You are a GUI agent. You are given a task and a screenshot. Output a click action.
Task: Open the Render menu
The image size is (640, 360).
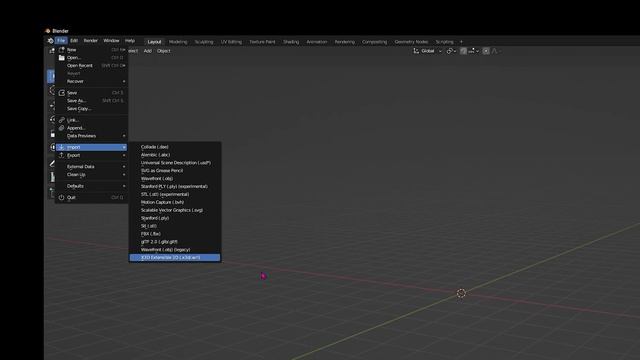[91, 41]
